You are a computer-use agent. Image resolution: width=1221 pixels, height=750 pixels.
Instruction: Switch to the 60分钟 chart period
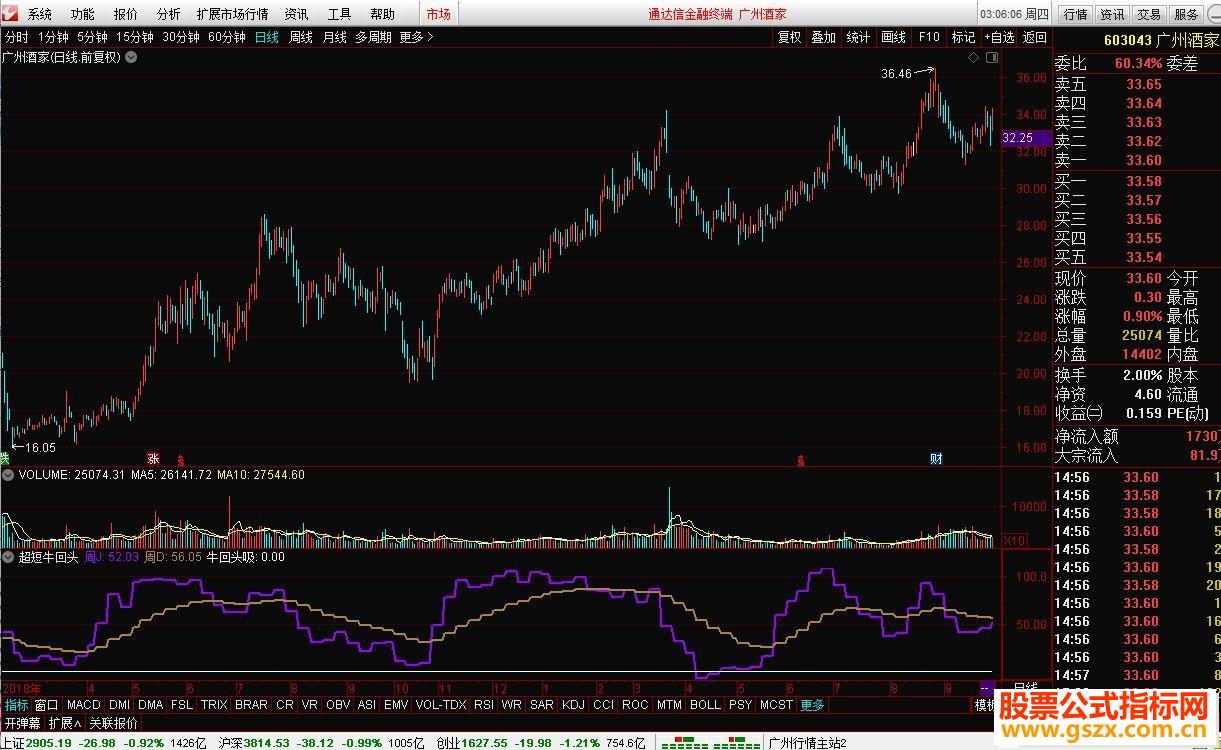[228, 37]
